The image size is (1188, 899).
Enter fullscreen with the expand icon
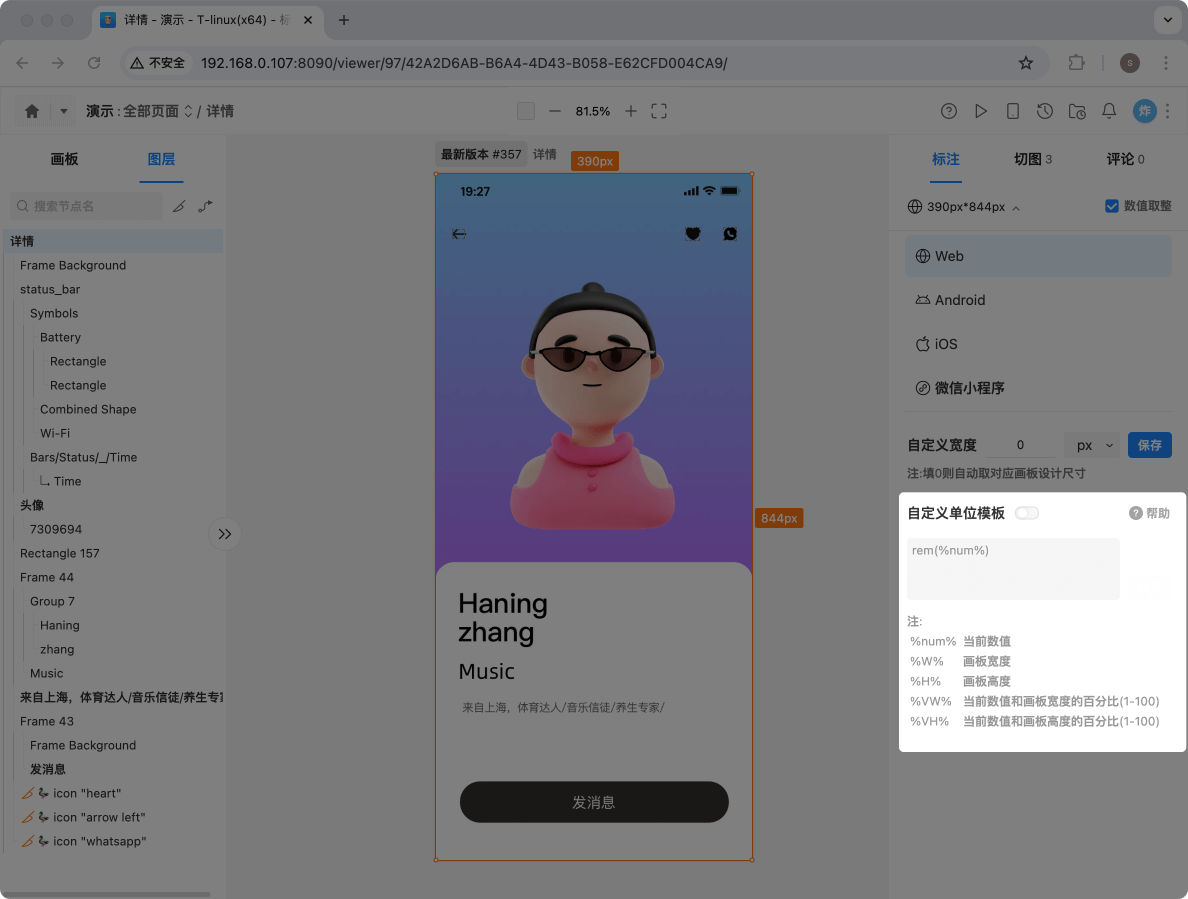point(659,111)
